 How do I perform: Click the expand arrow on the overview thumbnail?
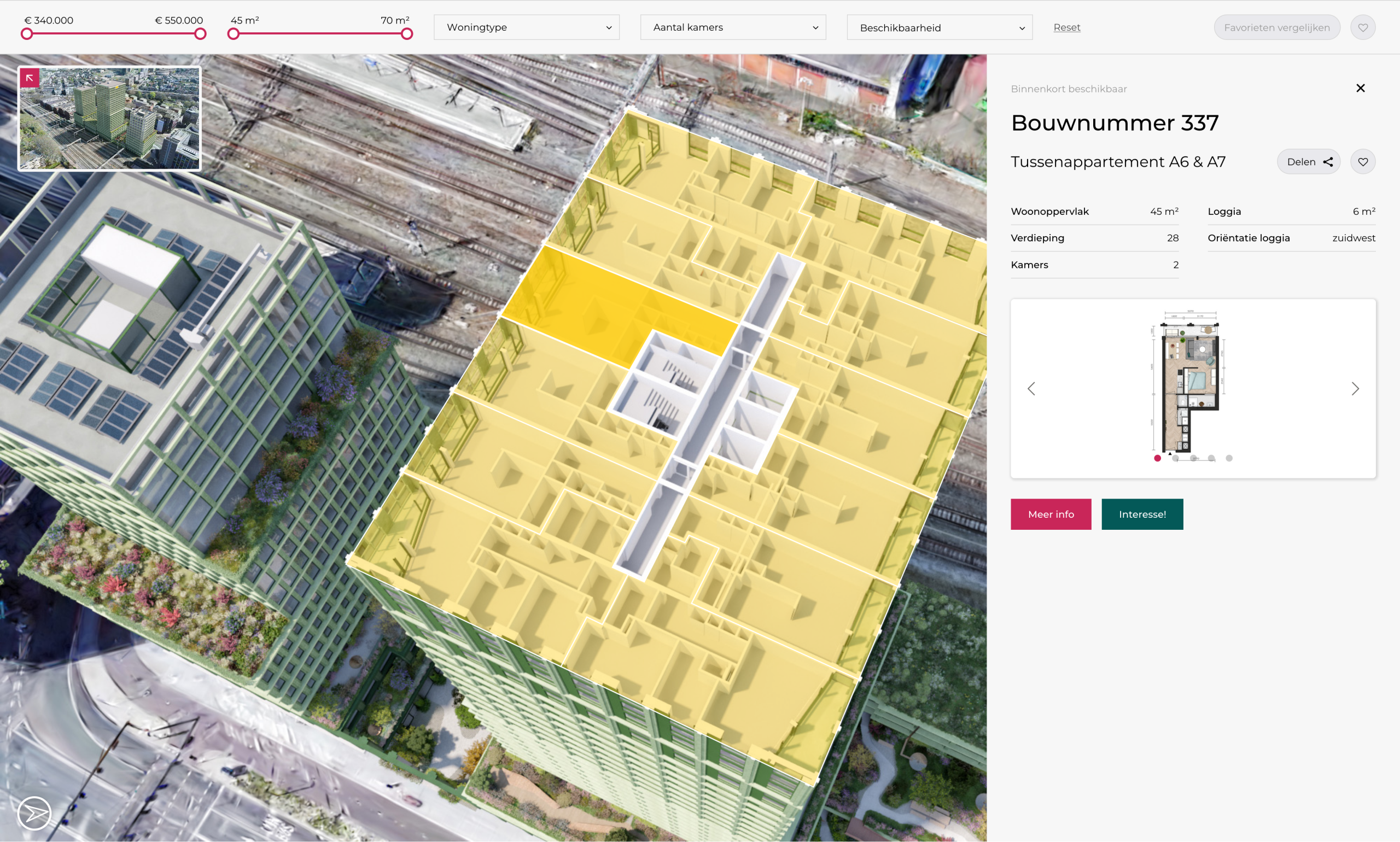pyautogui.click(x=30, y=78)
